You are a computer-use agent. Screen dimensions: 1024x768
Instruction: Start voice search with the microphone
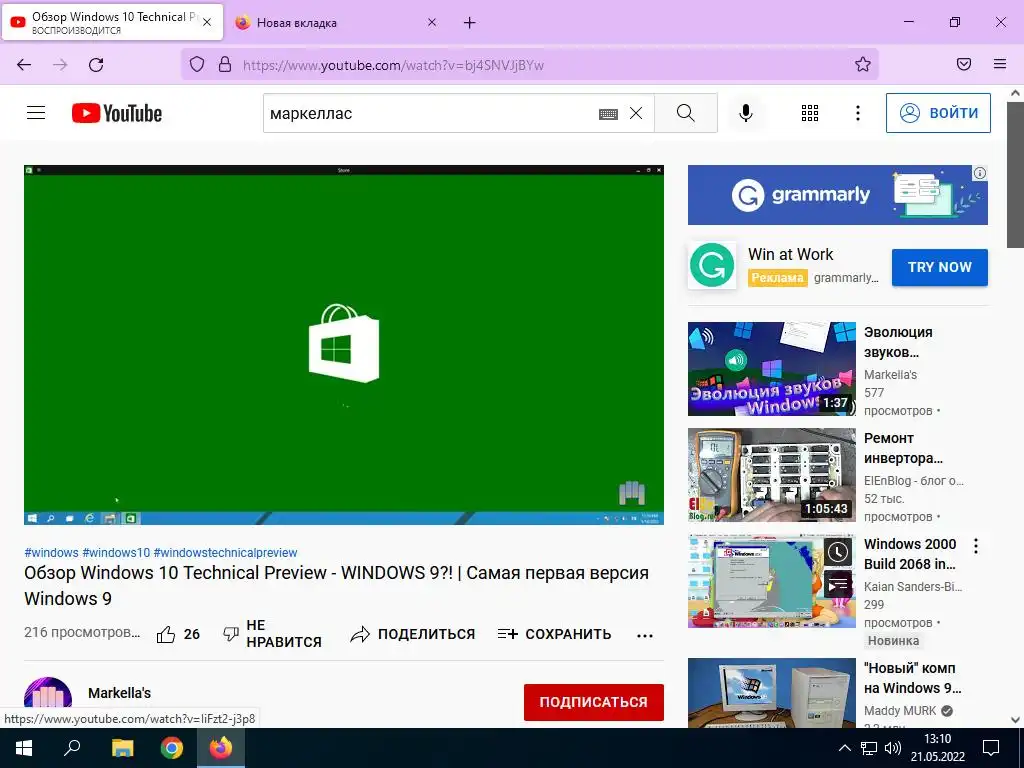click(x=745, y=113)
